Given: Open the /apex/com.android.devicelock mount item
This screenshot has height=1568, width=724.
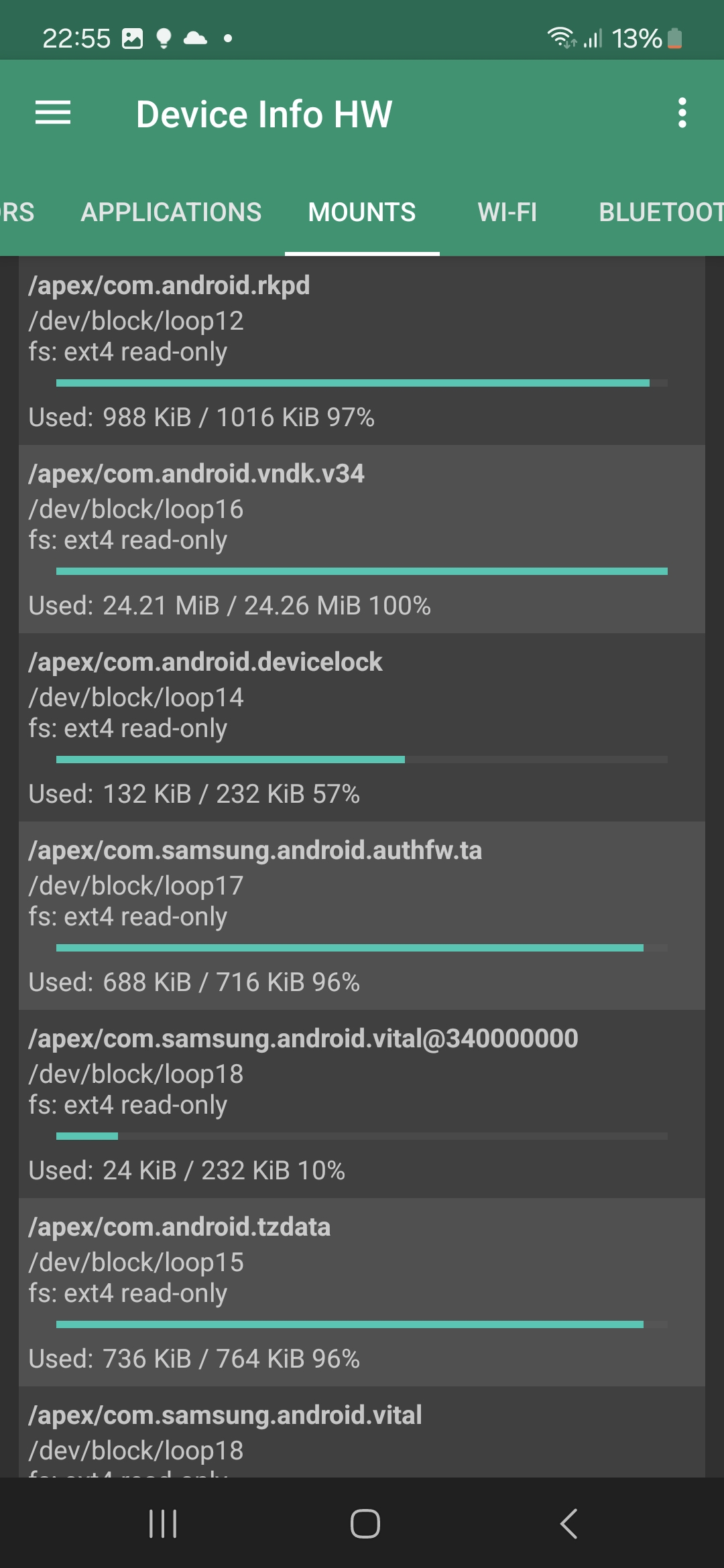Looking at the screenshot, I should 362,727.
